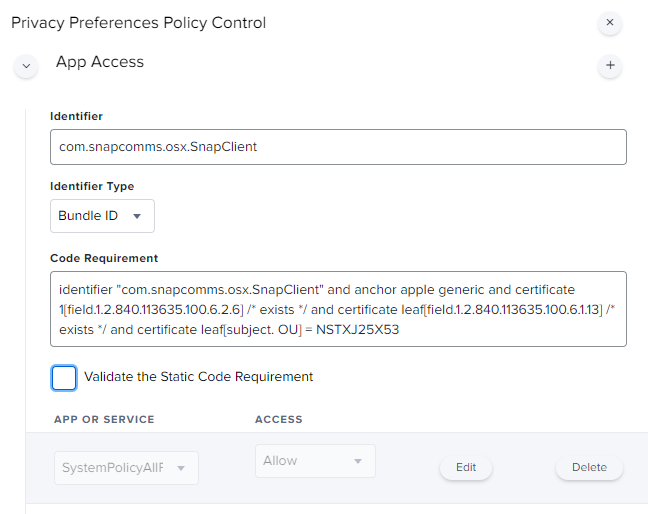648x514 pixels.
Task: Click the Code Requirement field label
Action: [104, 258]
